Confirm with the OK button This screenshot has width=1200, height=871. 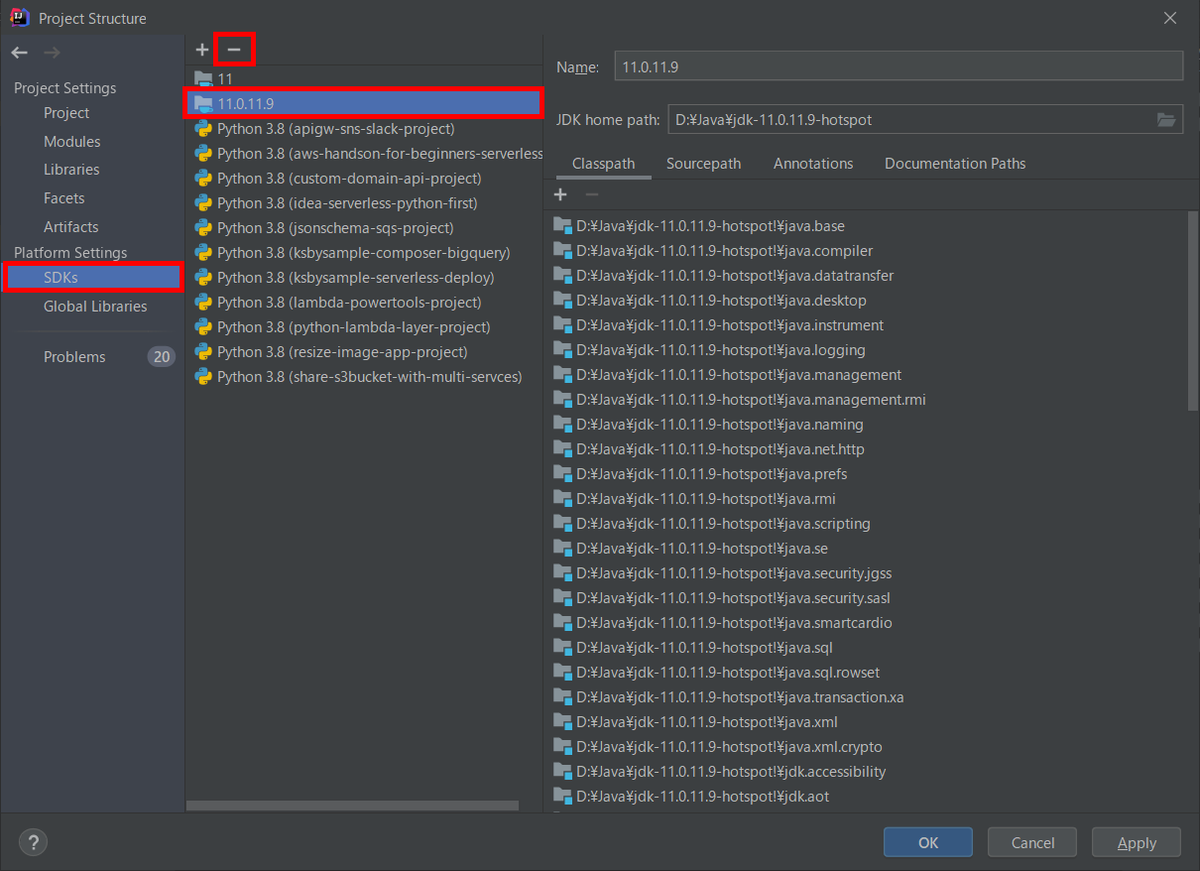(928, 843)
